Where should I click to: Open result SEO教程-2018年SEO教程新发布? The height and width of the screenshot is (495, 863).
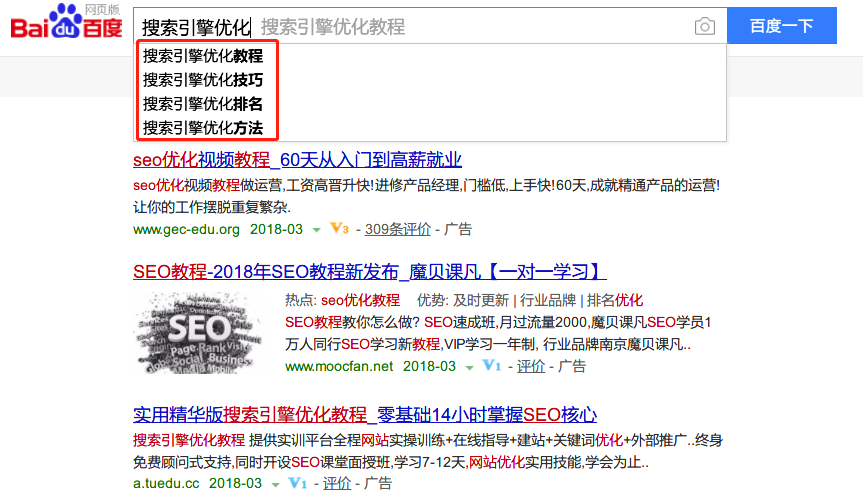pyautogui.click(x=370, y=271)
